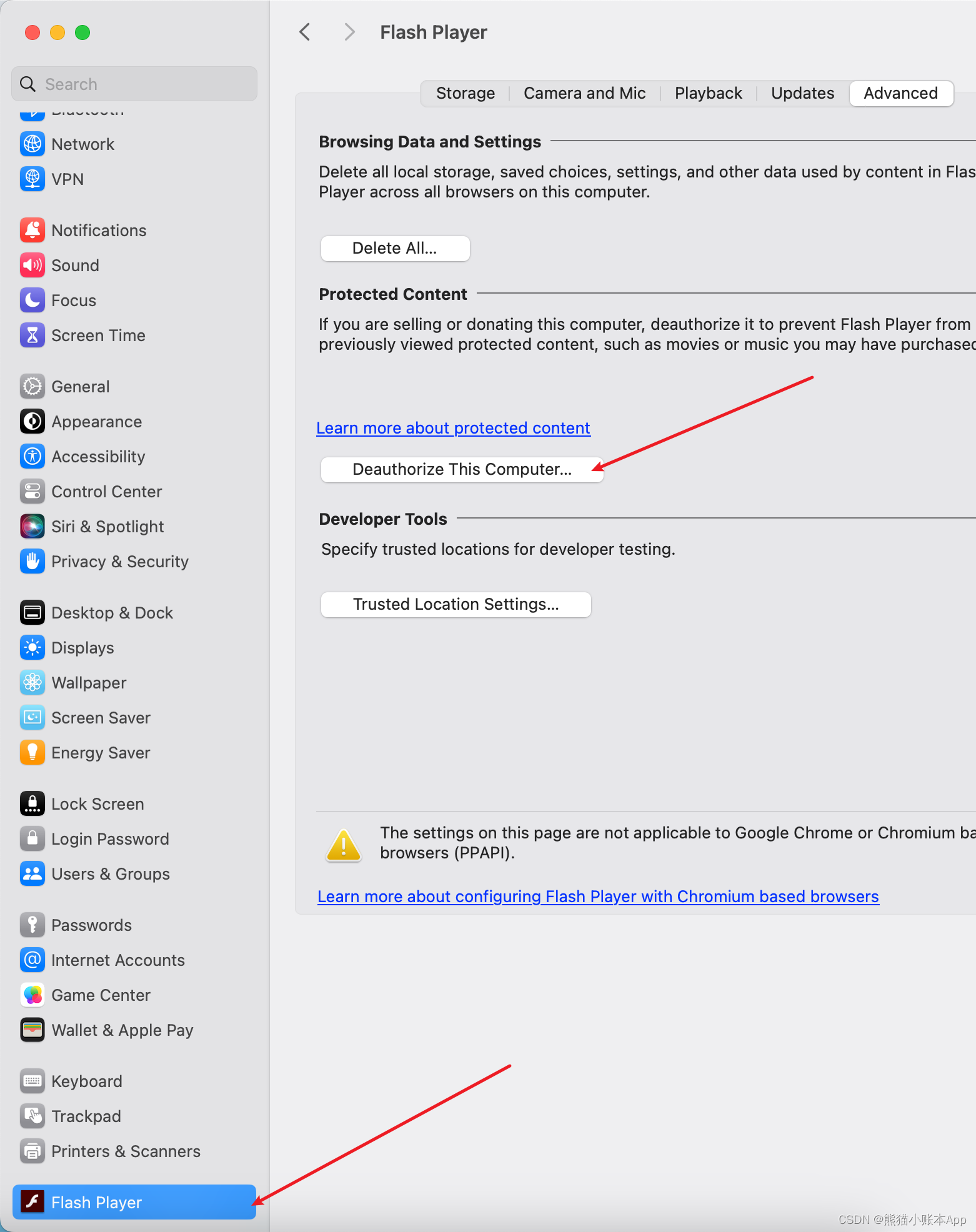Open Network settings icon in sidebar
The image size is (976, 1232).
[32, 144]
